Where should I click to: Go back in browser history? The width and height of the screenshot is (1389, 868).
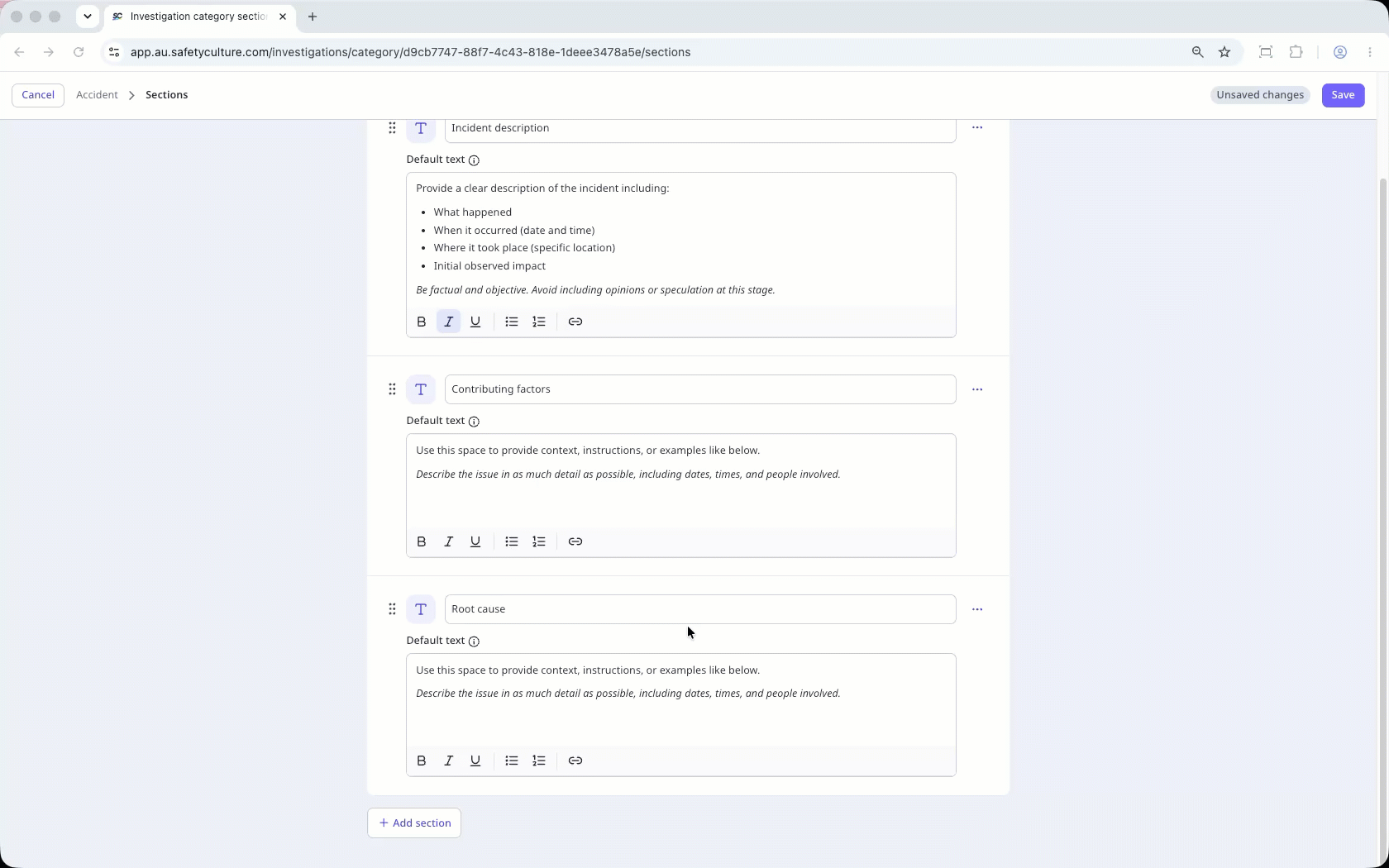coord(19,52)
